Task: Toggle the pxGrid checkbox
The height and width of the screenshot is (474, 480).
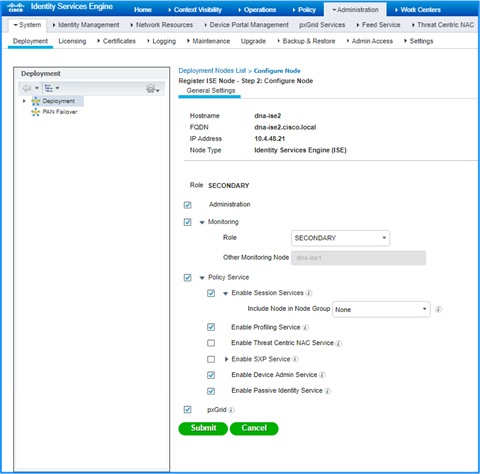Action: coord(188,410)
